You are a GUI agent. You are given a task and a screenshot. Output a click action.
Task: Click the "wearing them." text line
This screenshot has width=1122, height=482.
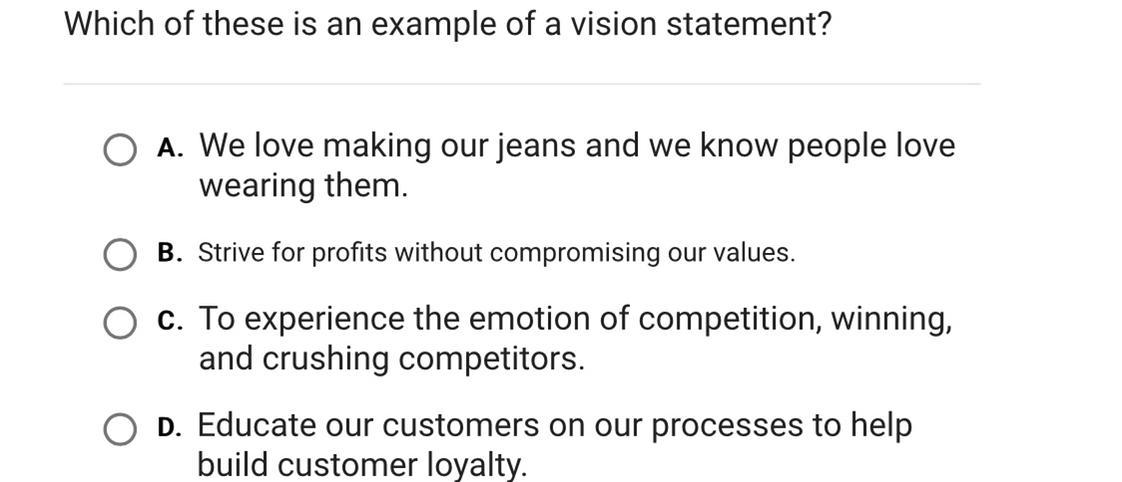click(x=303, y=187)
